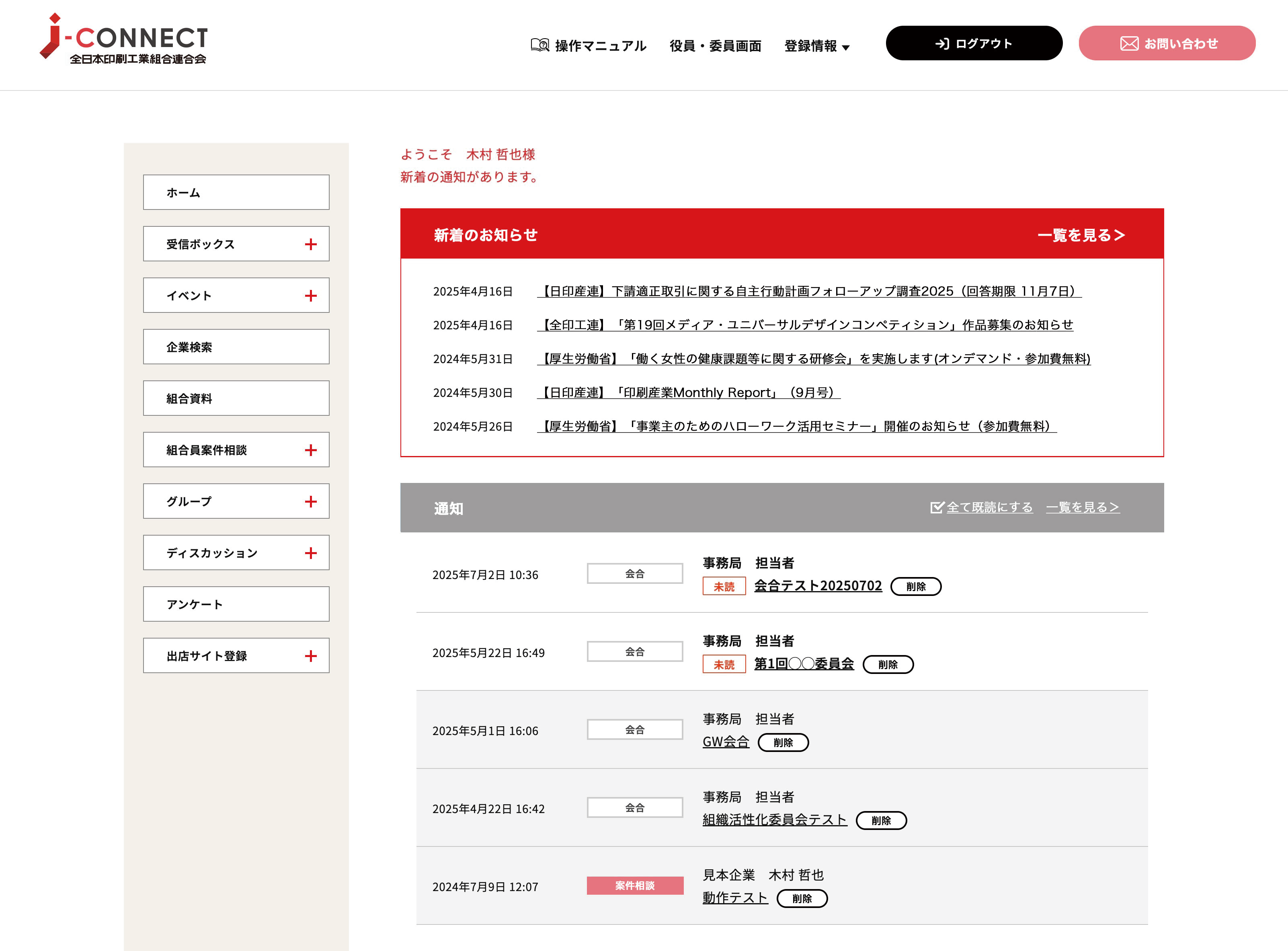
Task: Open 操作マニュアル in the top navigation
Action: point(600,45)
